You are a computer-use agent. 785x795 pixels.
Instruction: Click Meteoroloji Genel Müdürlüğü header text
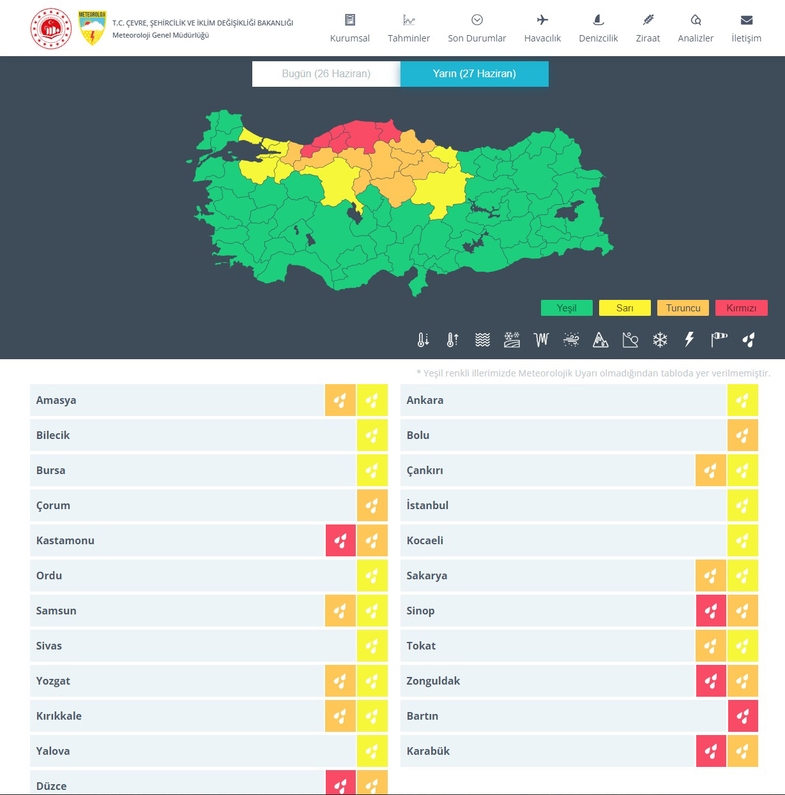click(x=160, y=35)
